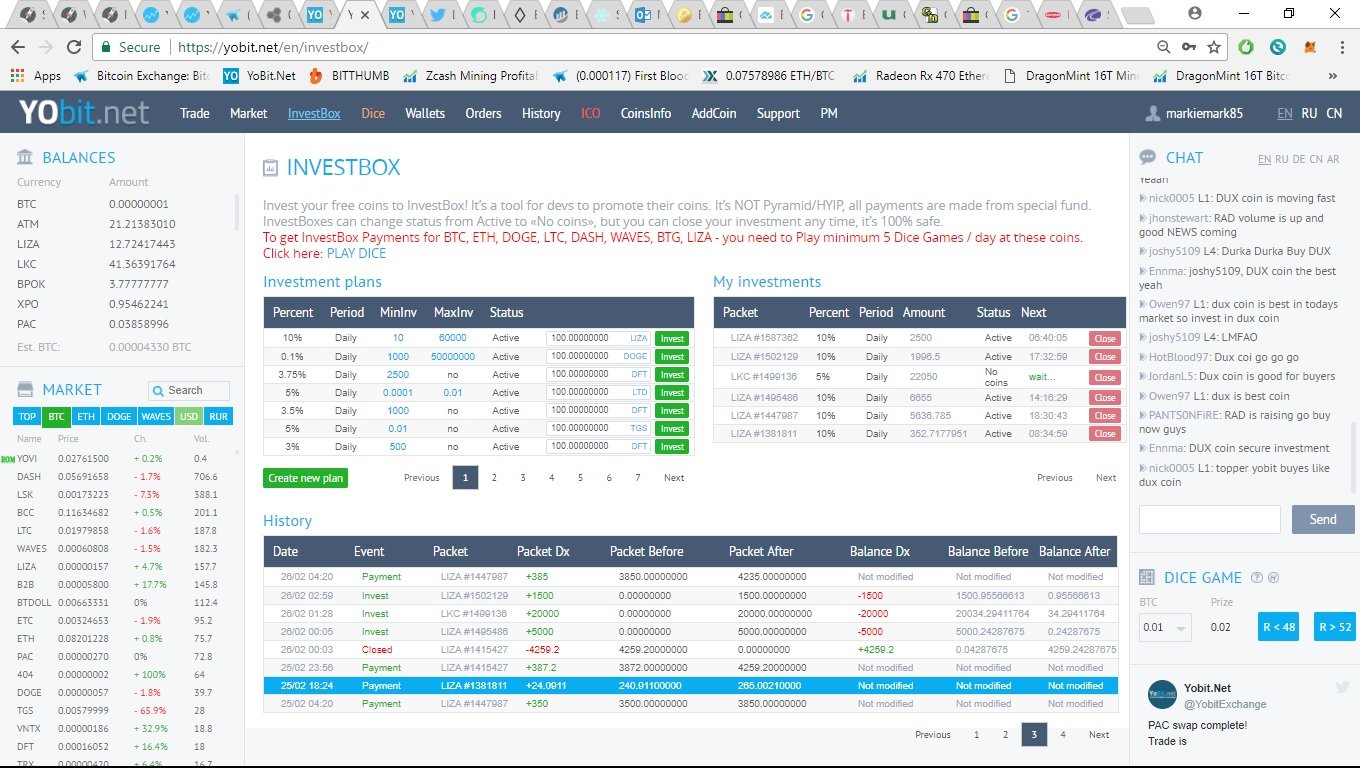1360x768 pixels.
Task: Click the InvestBox document icon
Action: point(271,168)
